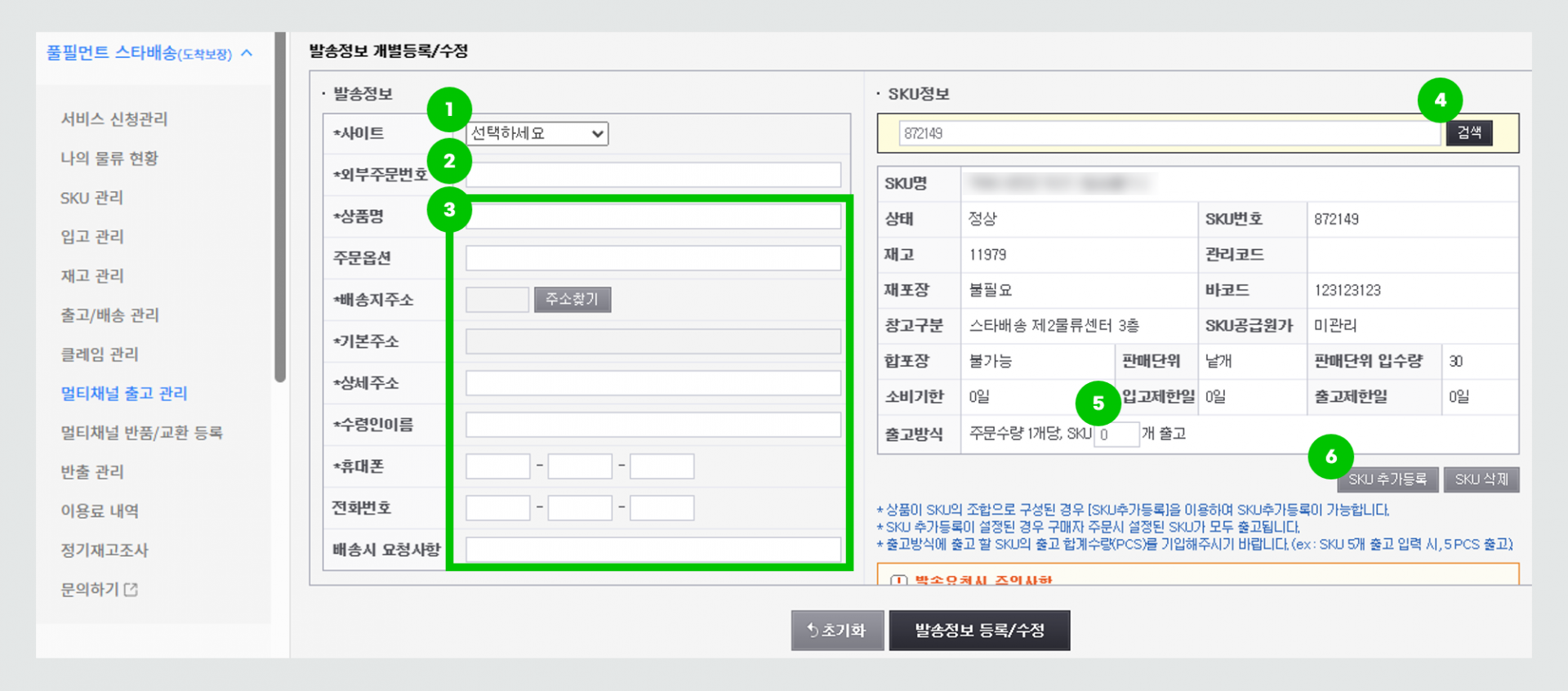Click the SKU 검색 button
Screen dimensions: 1568x691
click(x=1469, y=132)
